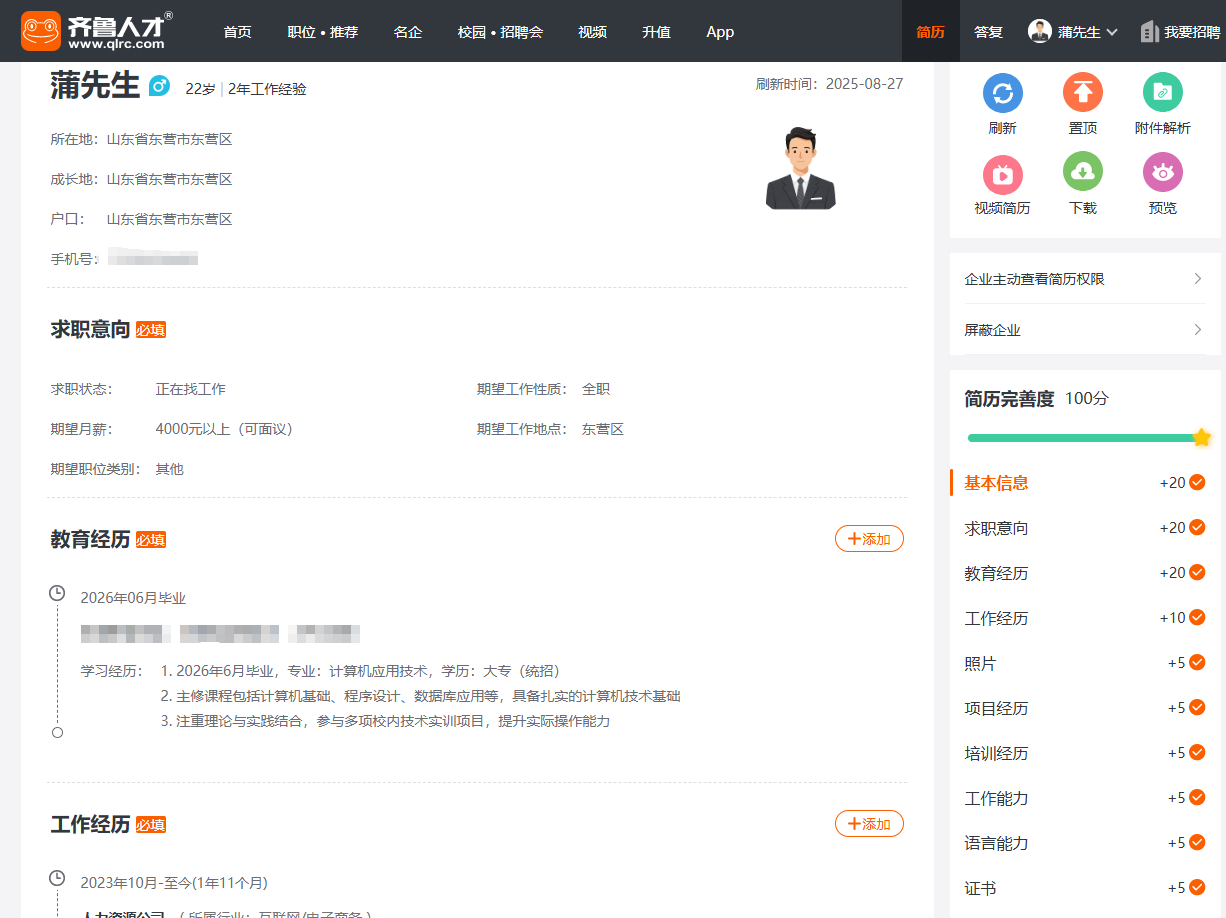
Task: Open the attachment parsing (附件解析) icon
Action: tap(1162, 93)
